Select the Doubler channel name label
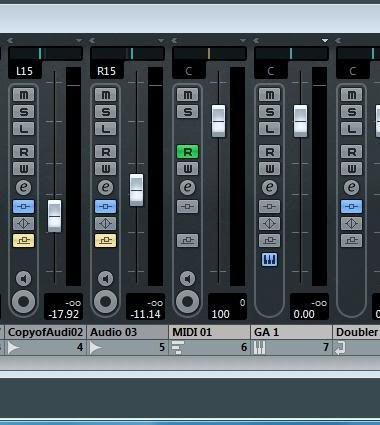The height and width of the screenshot is (425, 380). [357, 332]
